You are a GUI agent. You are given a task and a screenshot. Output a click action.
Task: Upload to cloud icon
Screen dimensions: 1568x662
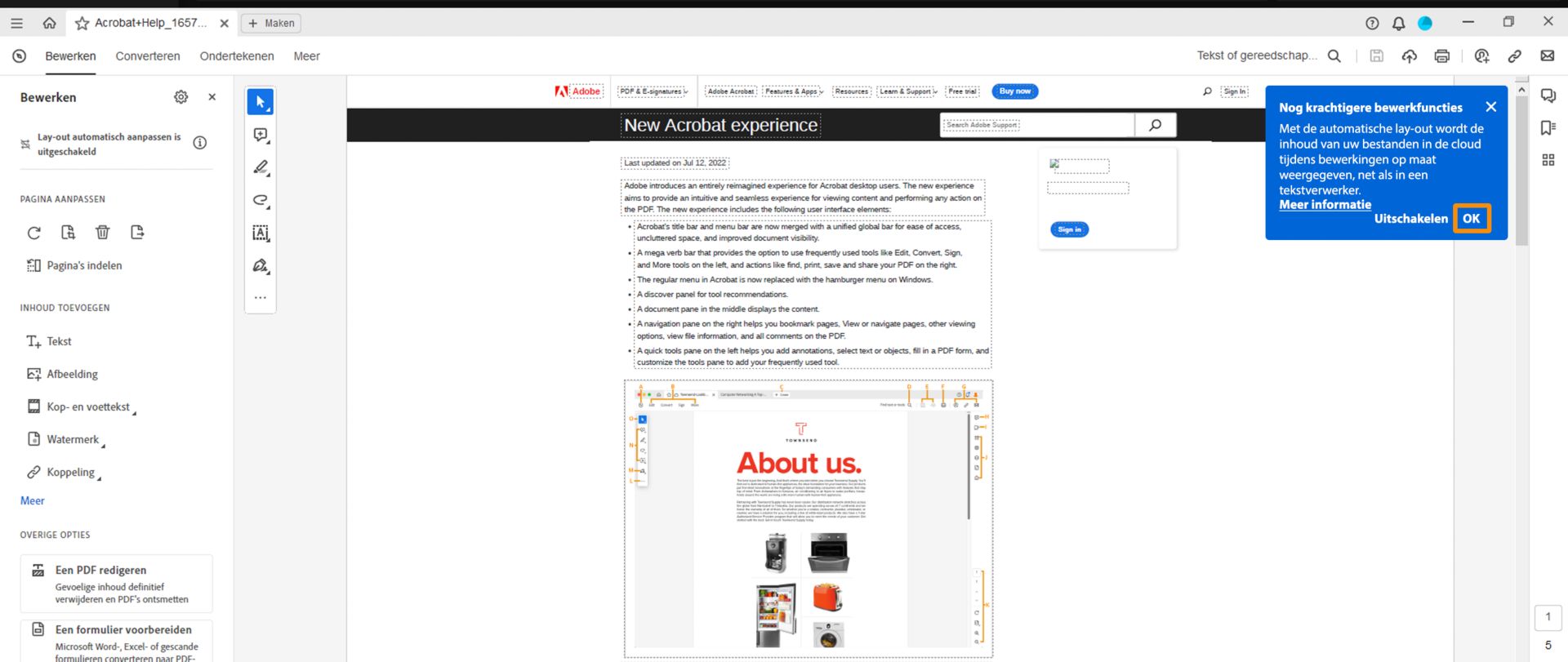pyautogui.click(x=1410, y=56)
